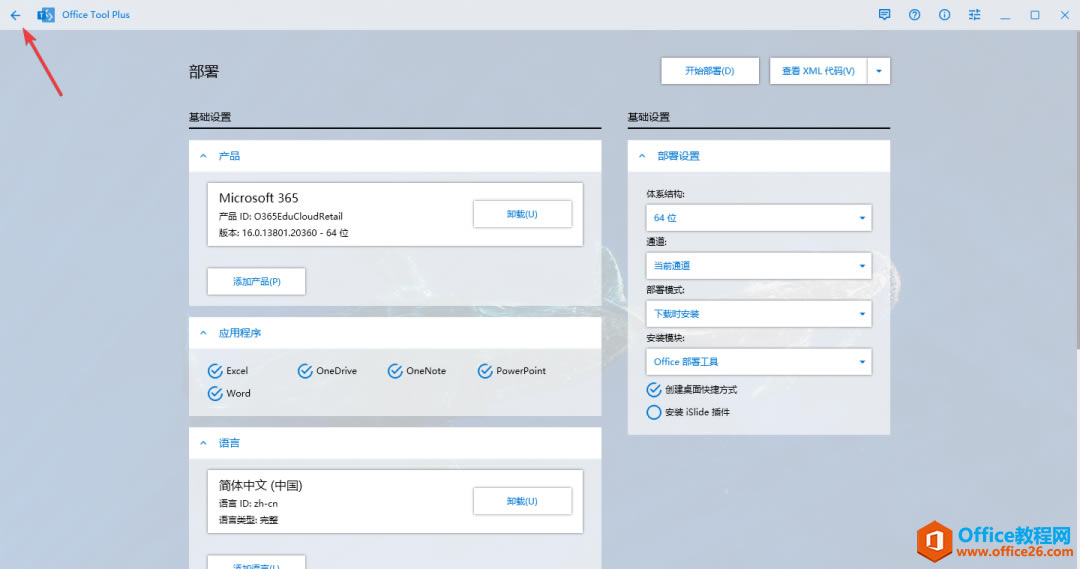Open the about info icon

944,14
